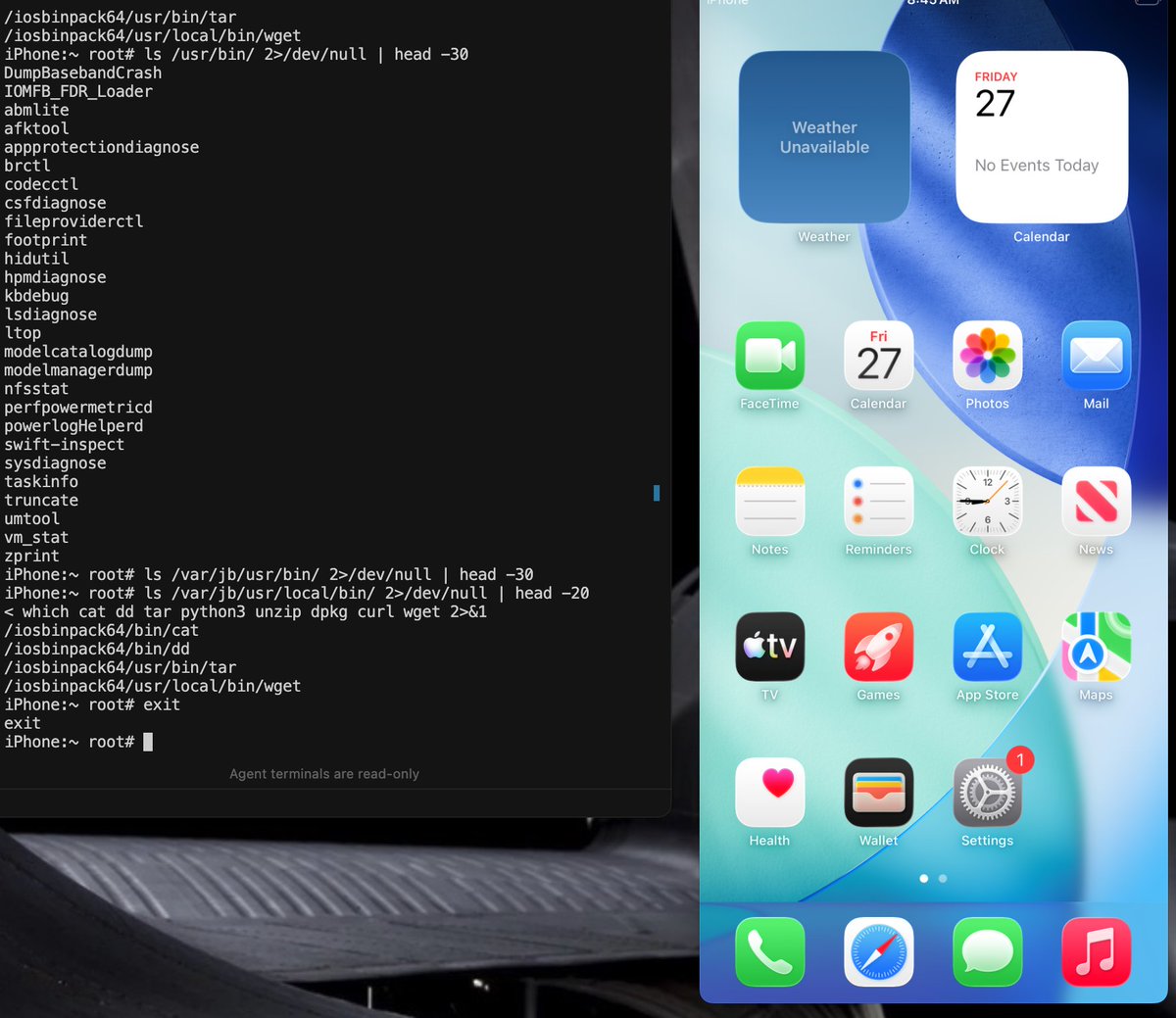This screenshot has height=1018, width=1176.
Task: Click 'vm_stat' in the terminal output
Action: (36, 538)
